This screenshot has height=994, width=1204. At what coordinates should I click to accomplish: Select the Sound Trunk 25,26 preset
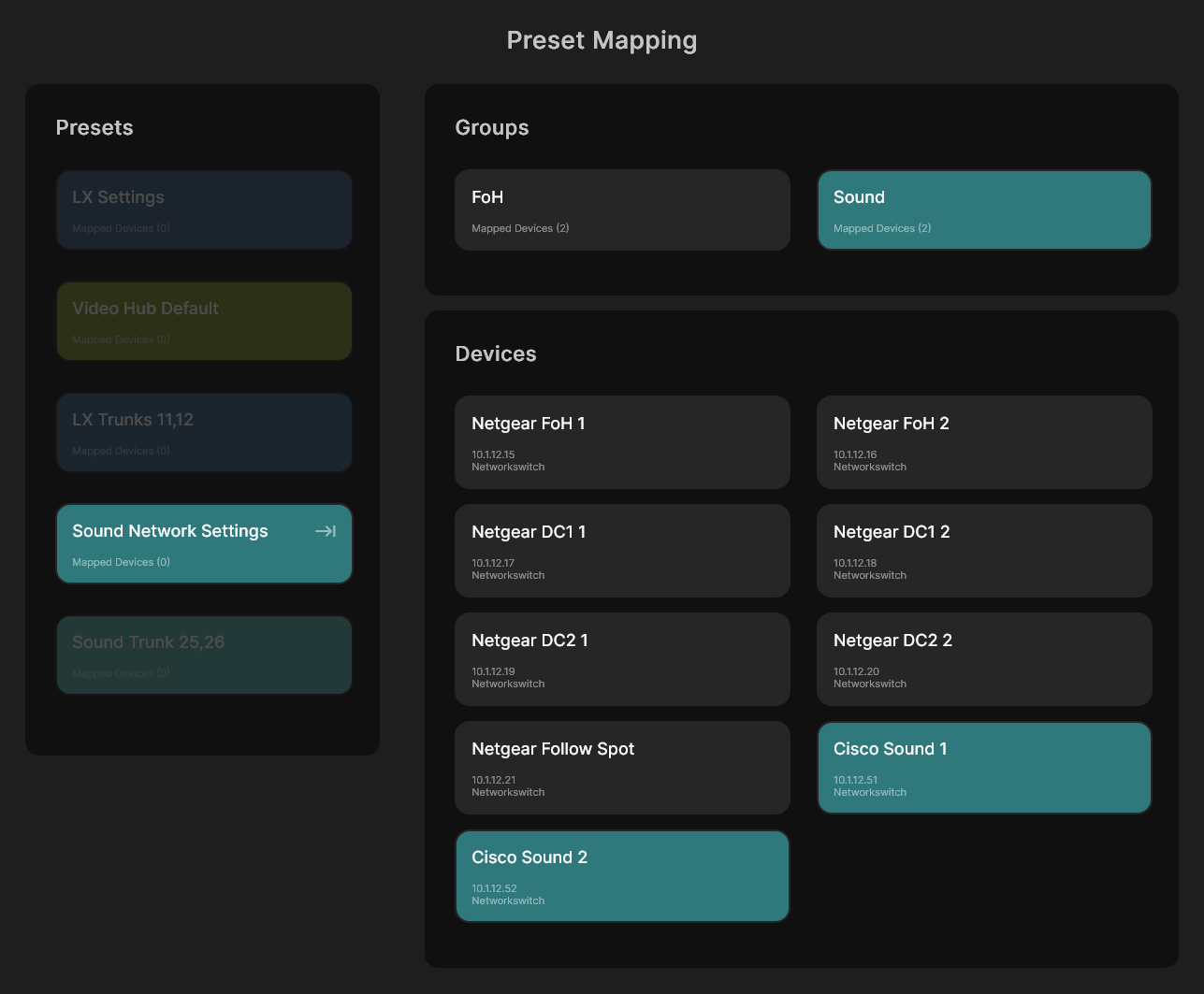point(204,655)
